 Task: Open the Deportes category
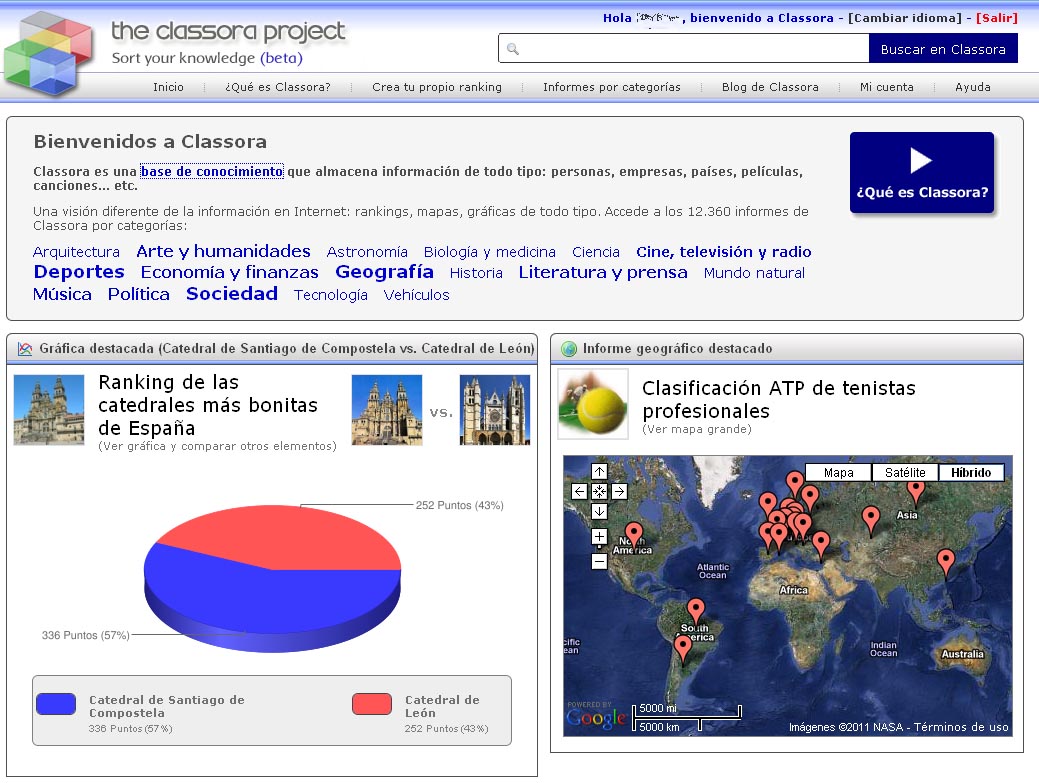[79, 272]
